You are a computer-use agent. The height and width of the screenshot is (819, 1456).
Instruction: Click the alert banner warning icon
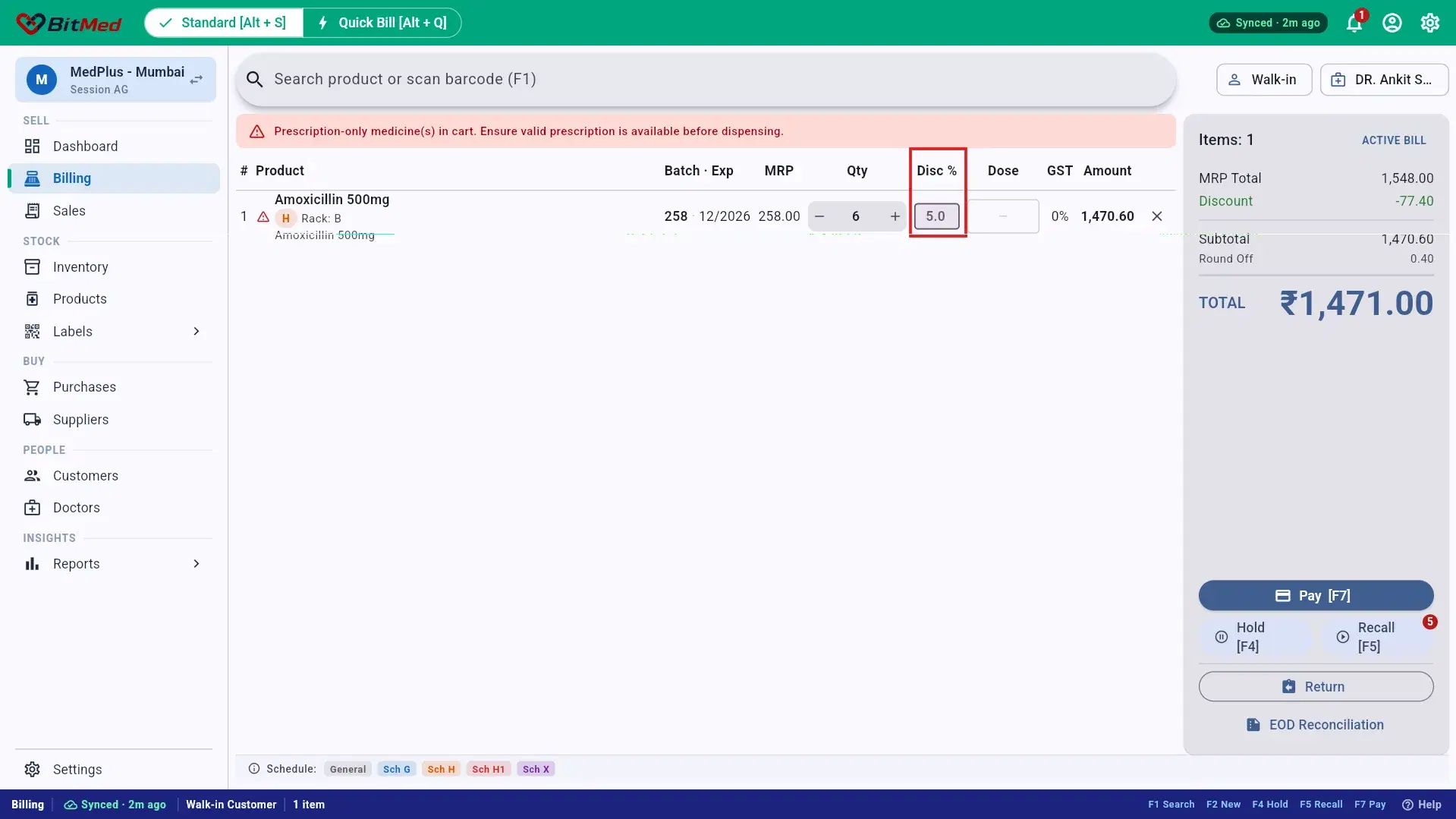(257, 131)
